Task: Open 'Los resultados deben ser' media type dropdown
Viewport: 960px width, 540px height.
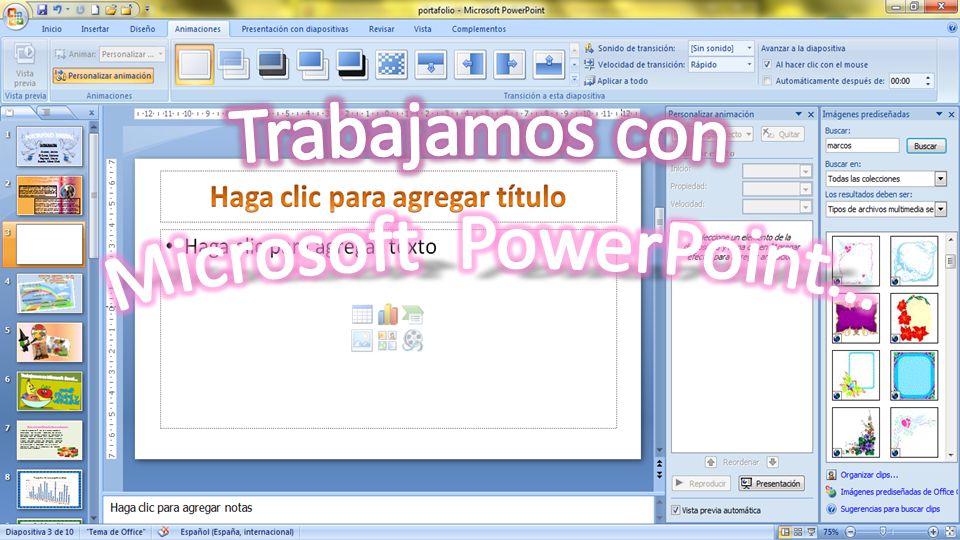Action: pyautogui.click(x=941, y=209)
